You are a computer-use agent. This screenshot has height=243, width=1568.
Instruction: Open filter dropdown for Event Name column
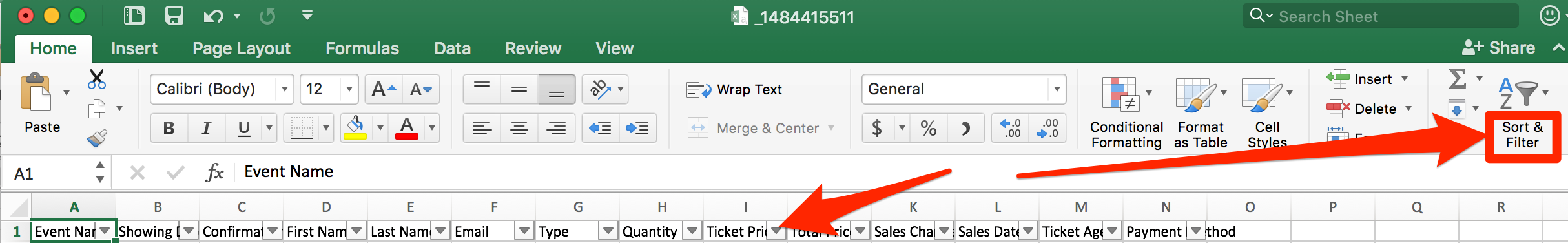pyautogui.click(x=105, y=231)
